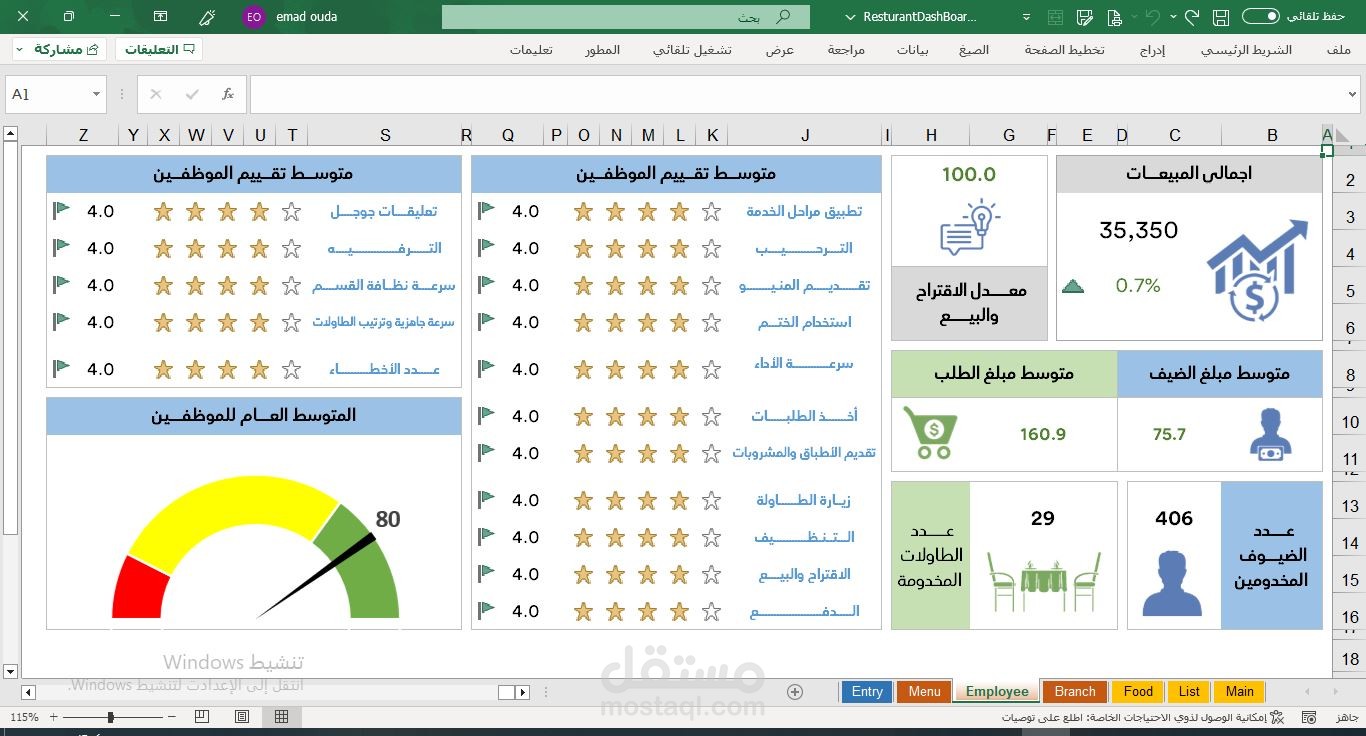Open the emad ouda account avatar
Image resolution: width=1366 pixels, height=736 pixels.
click(254, 17)
